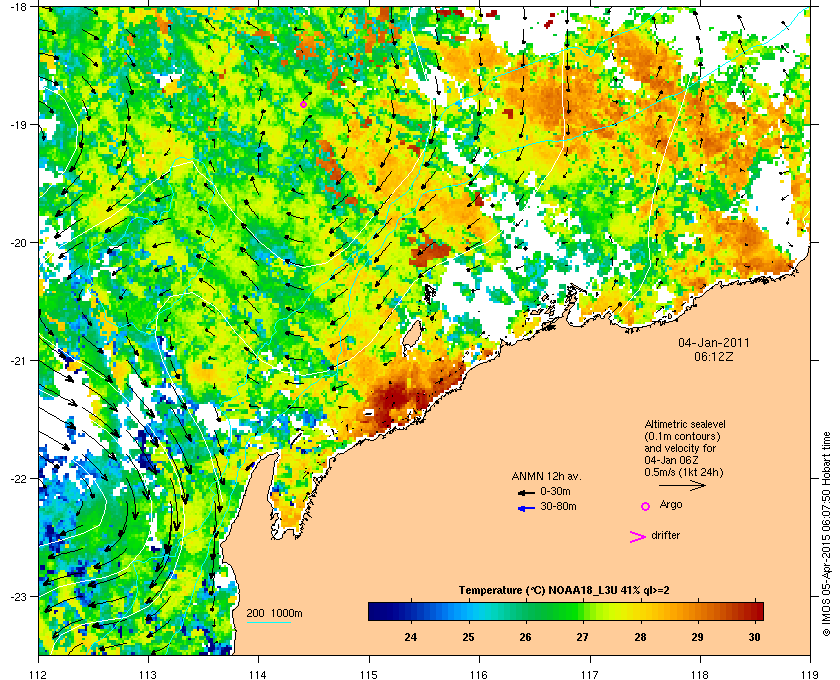Click the 'Altimetric sealevel' text

(685, 424)
